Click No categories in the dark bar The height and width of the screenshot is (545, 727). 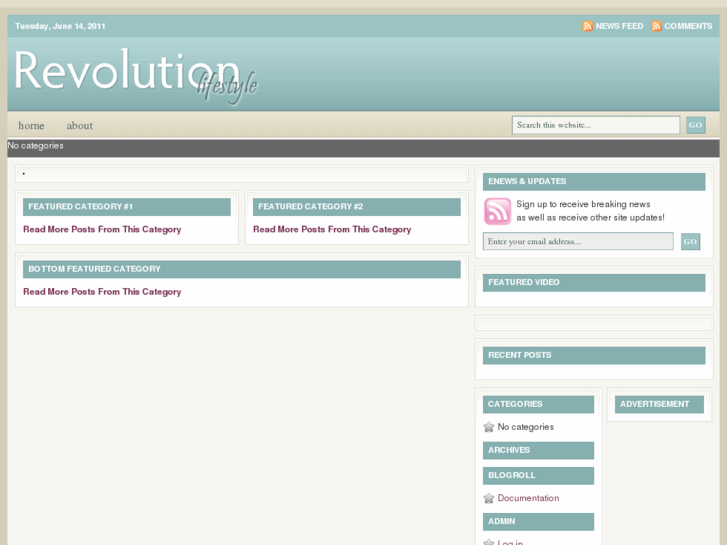(36, 146)
